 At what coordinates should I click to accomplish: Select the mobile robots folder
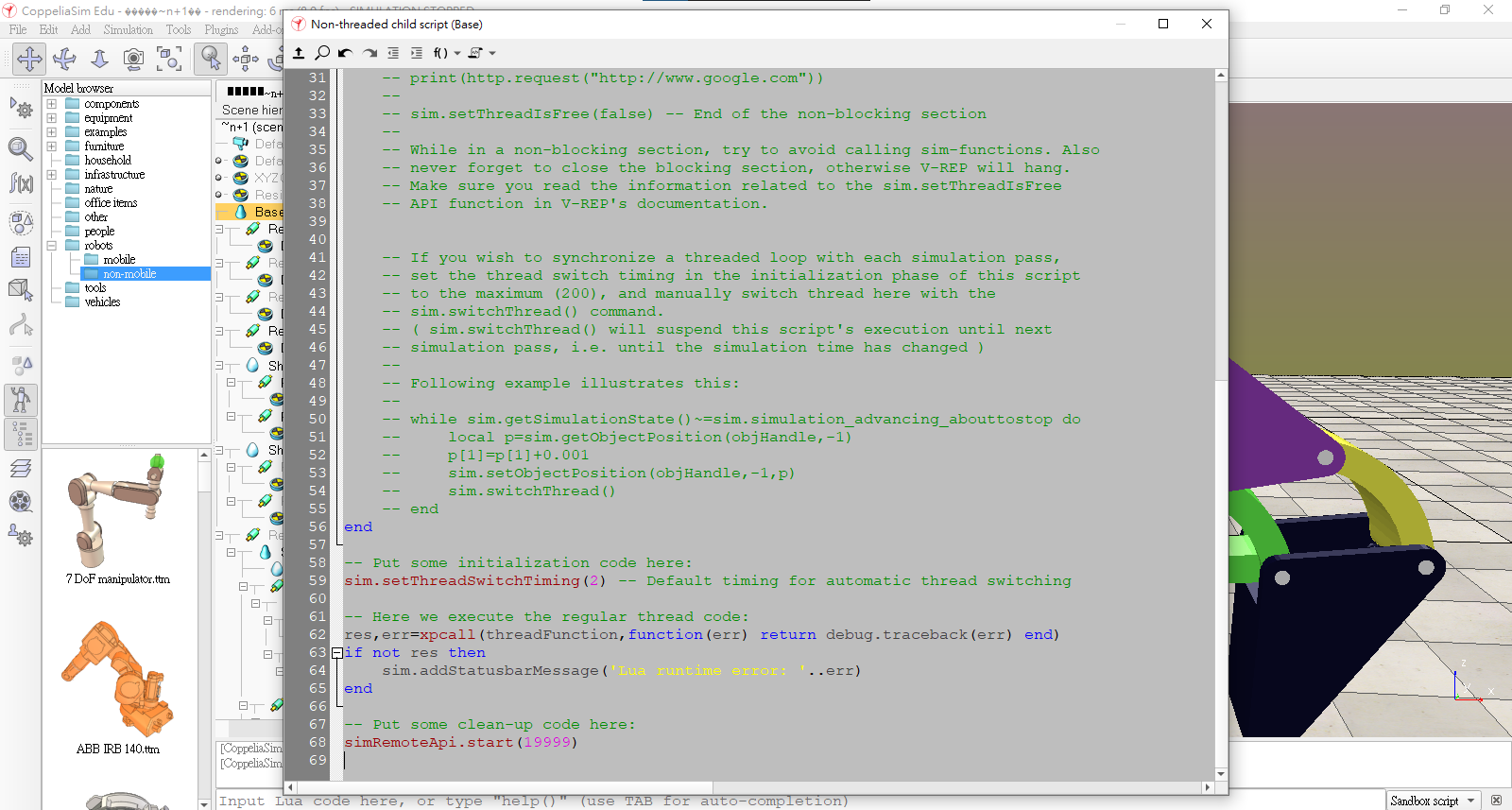[x=119, y=260]
